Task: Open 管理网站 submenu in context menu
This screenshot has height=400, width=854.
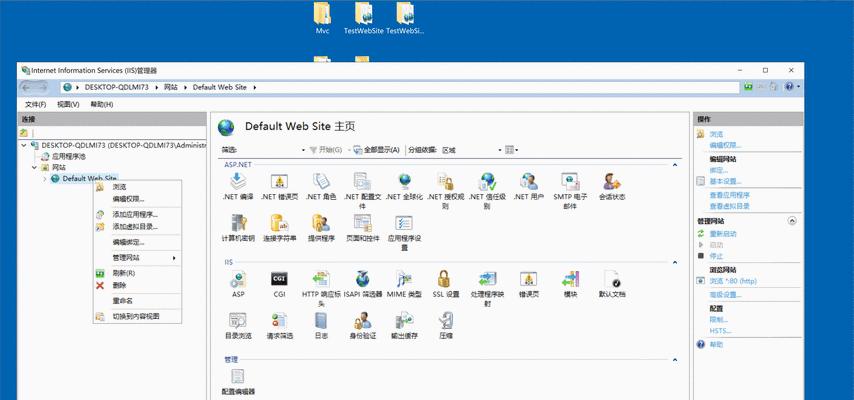Action: click(x=137, y=258)
